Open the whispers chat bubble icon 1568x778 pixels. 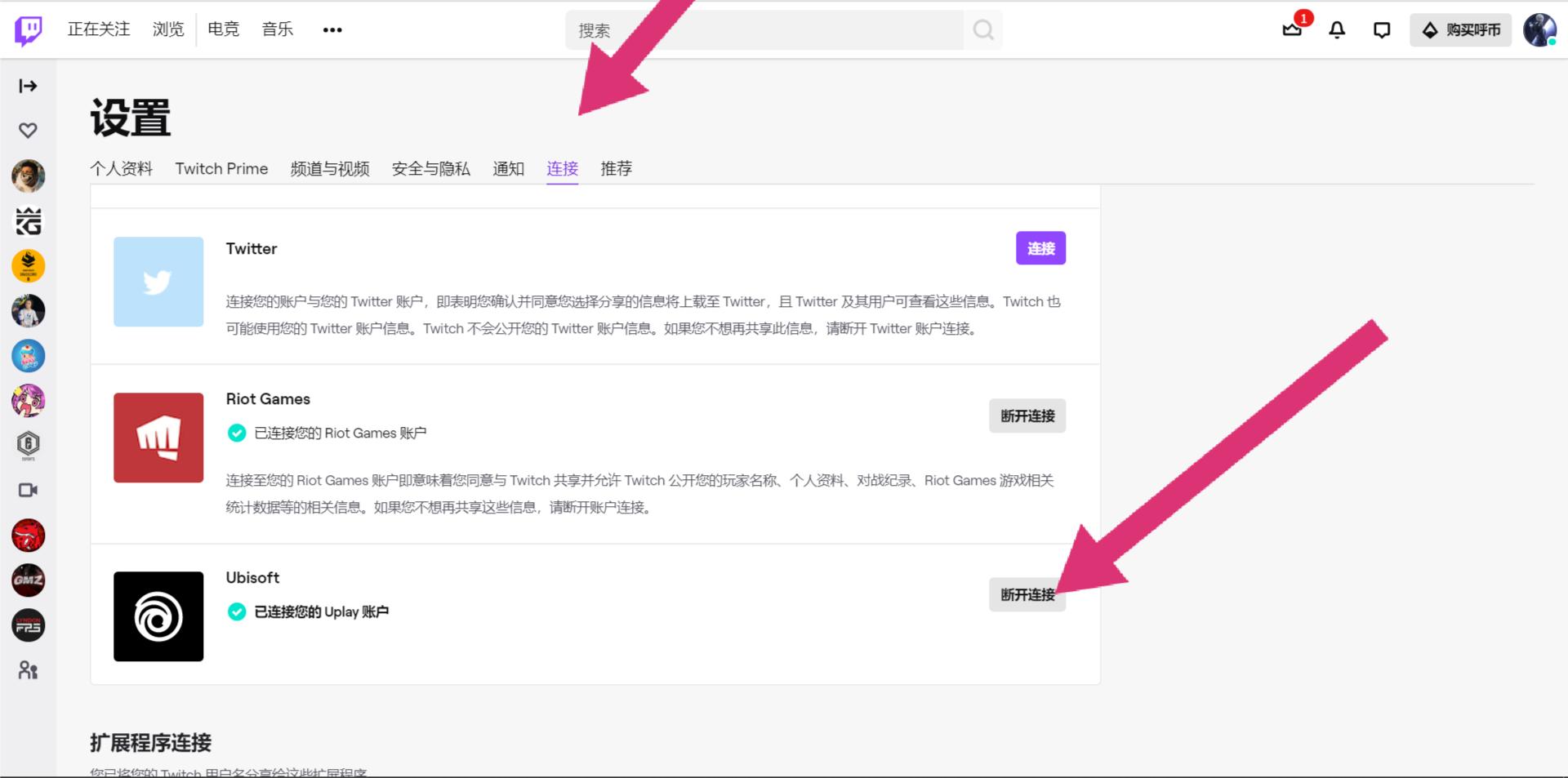tap(1382, 30)
